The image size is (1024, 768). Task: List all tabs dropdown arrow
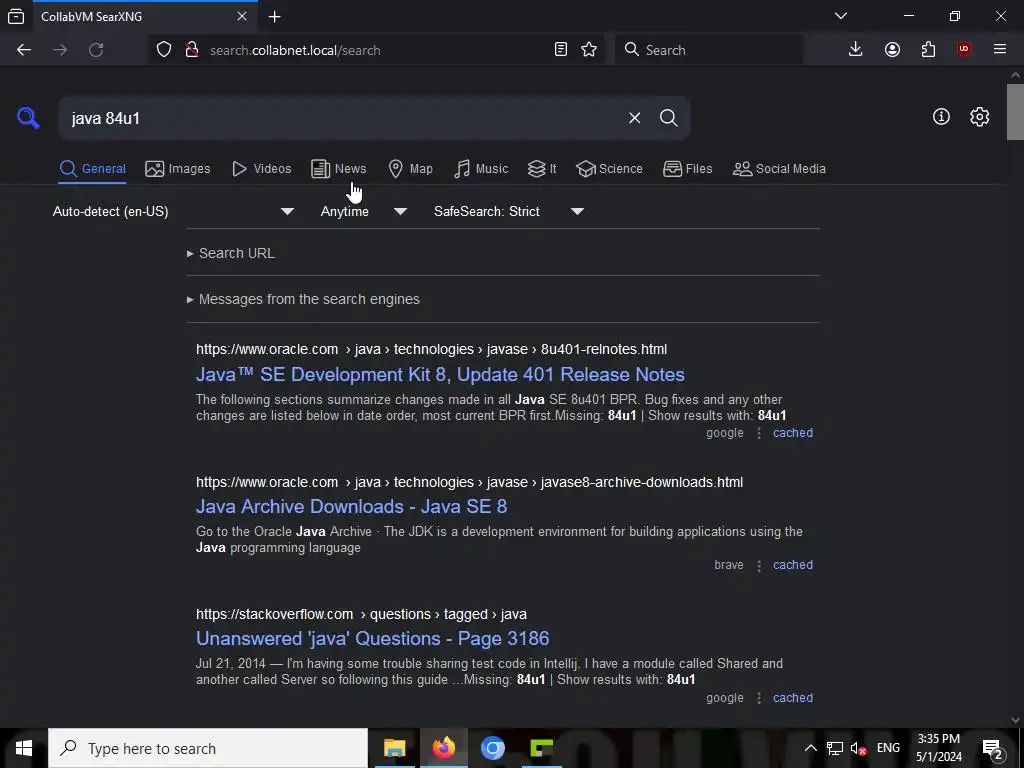pyautogui.click(x=841, y=16)
